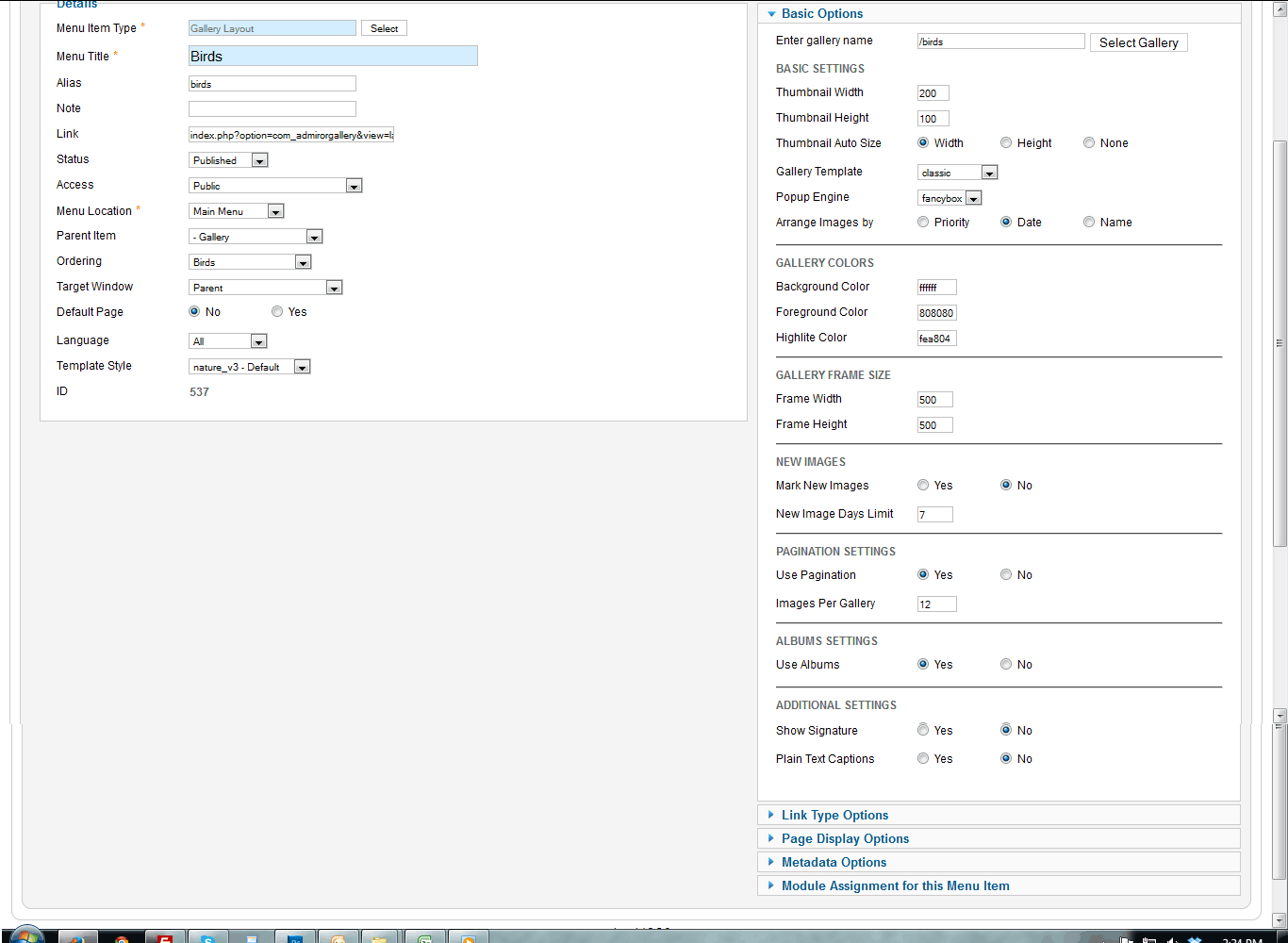
Task: Open the Menu Location dropdown
Action: point(237,211)
